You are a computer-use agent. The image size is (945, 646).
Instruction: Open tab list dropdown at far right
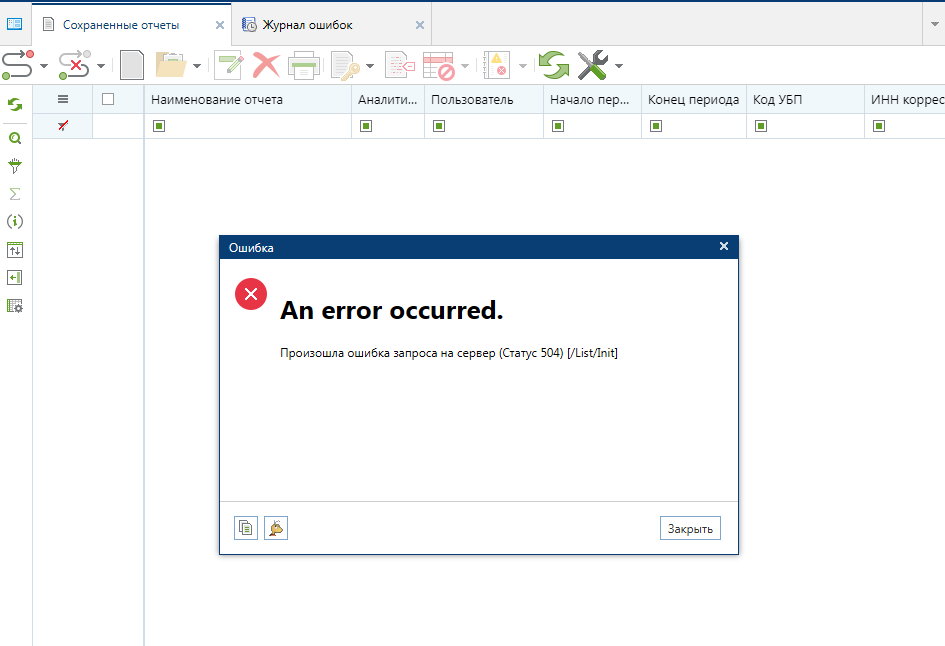[934, 24]
